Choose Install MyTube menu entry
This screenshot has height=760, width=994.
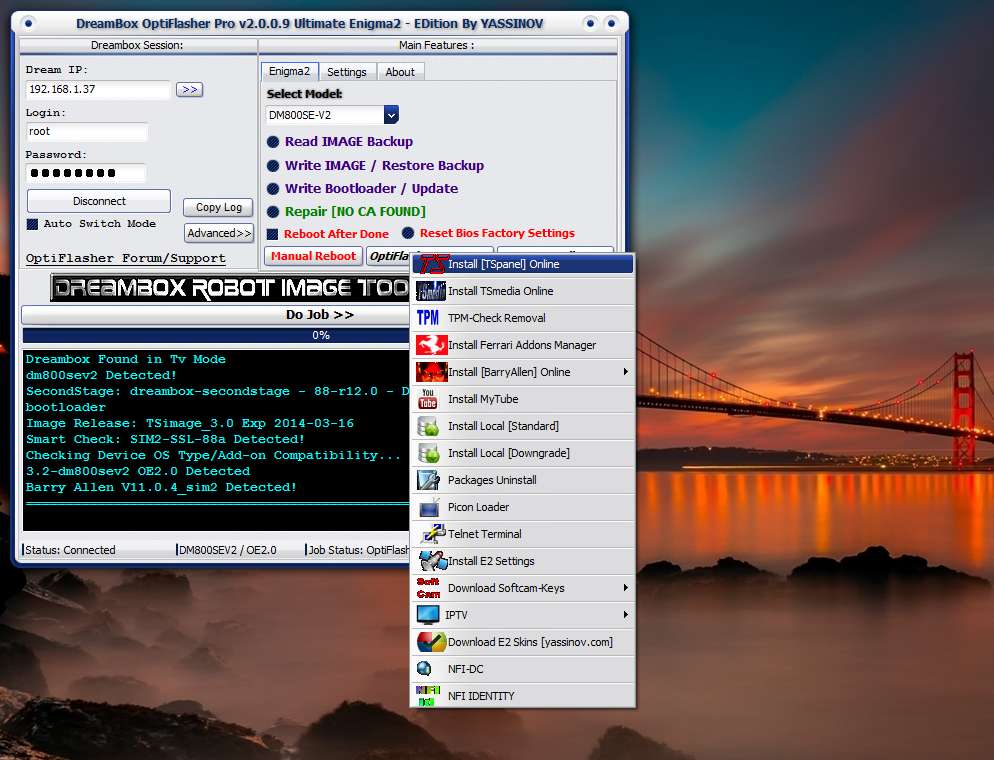tap(523, 399)
